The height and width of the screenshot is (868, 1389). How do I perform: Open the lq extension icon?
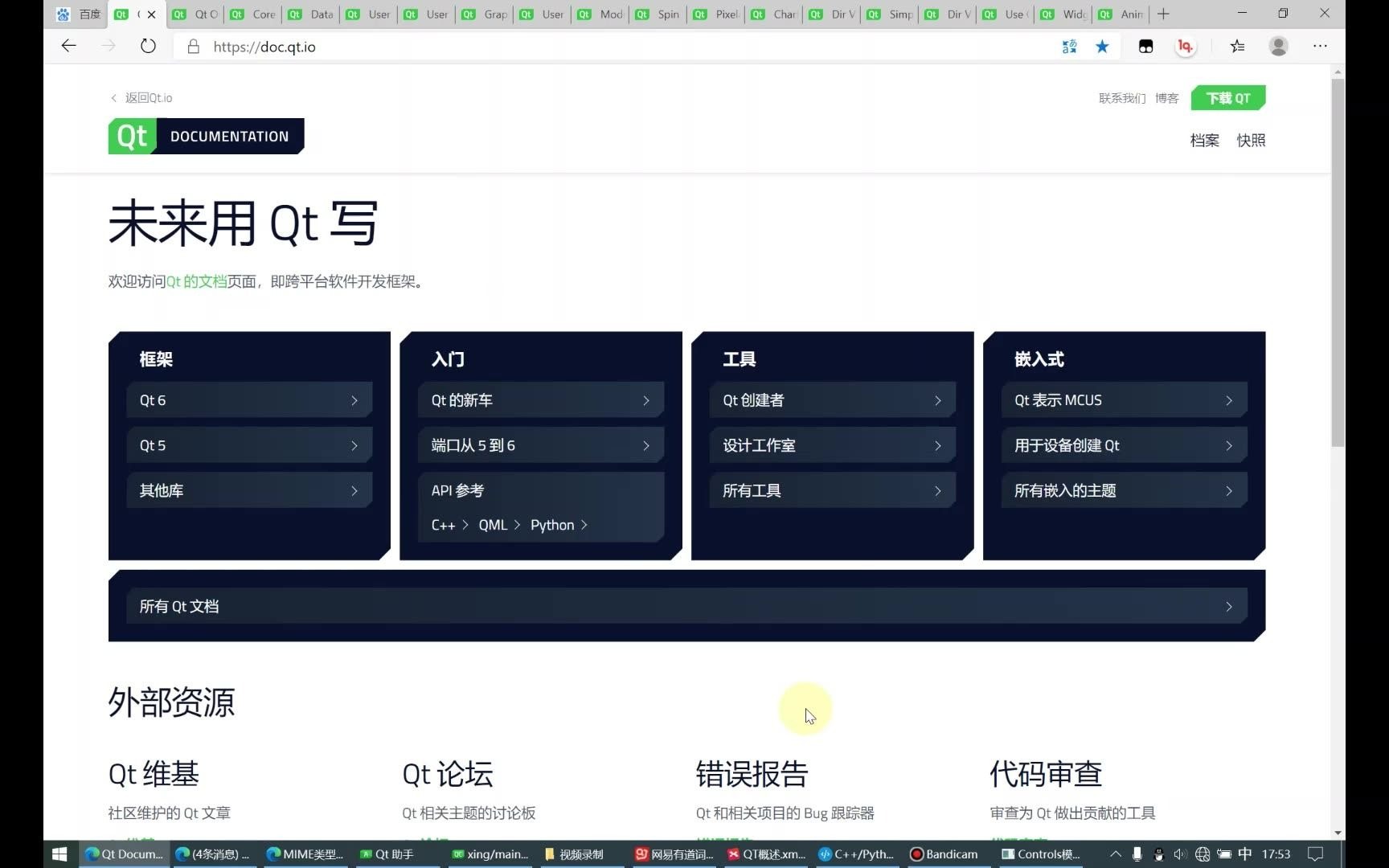[1185, 46]
